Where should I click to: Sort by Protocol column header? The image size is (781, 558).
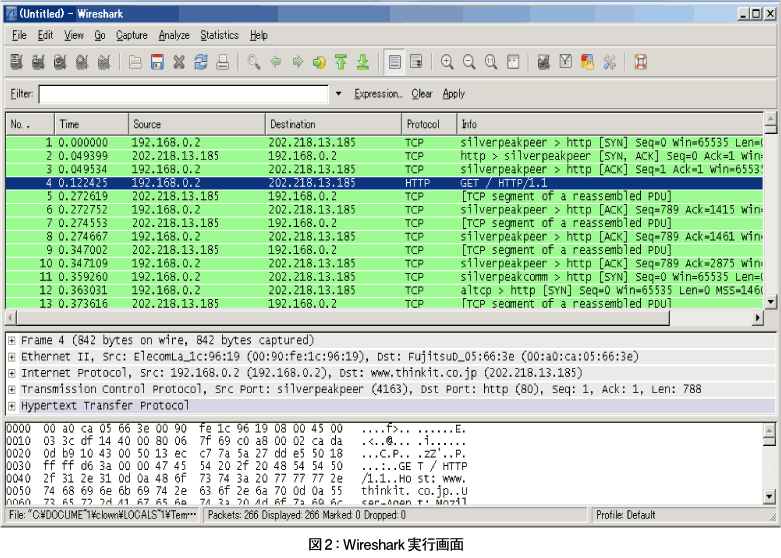(429, 124)
